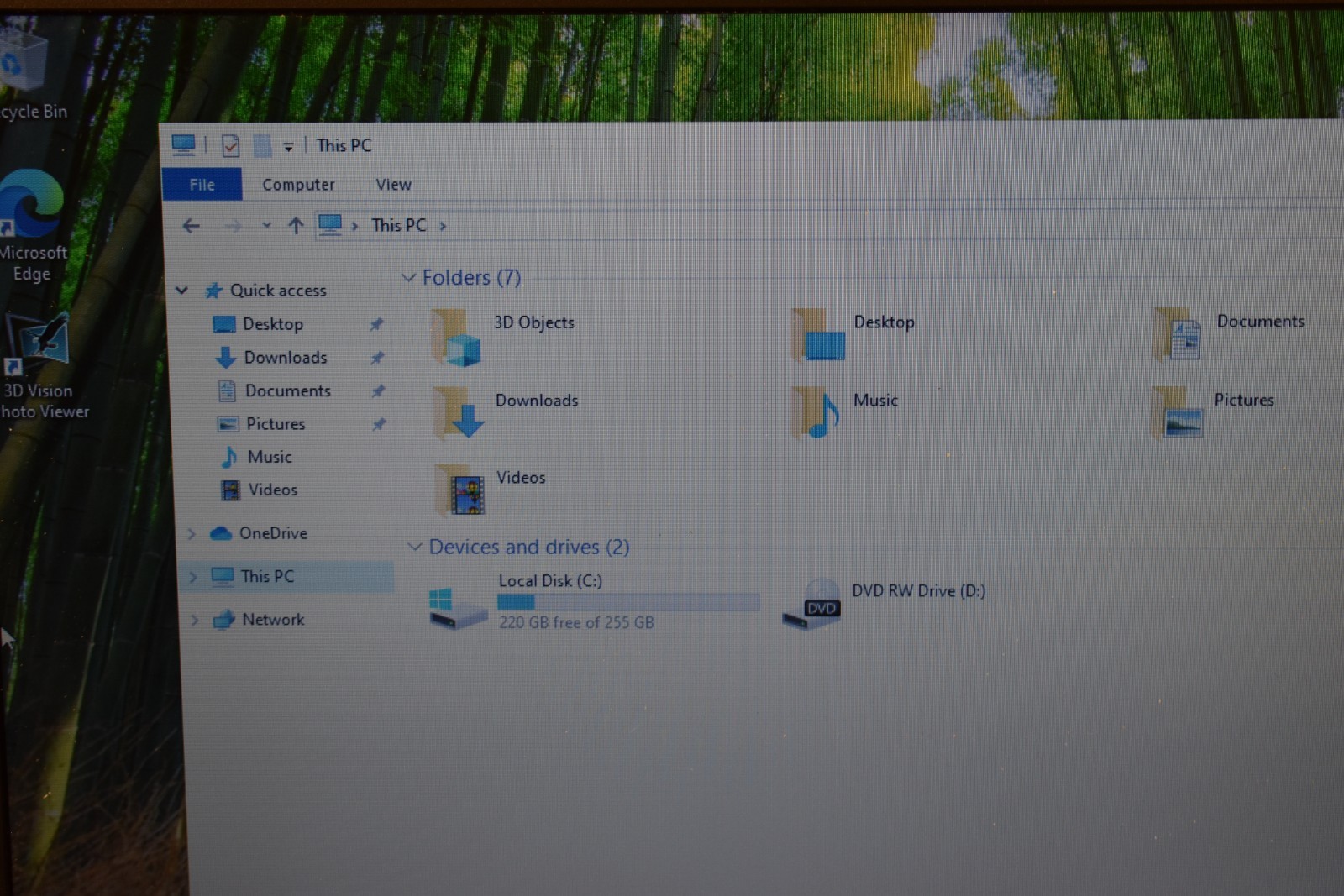Open the recent locations dropdown arrow
1344x896 pixels.
tap(267, 226)
